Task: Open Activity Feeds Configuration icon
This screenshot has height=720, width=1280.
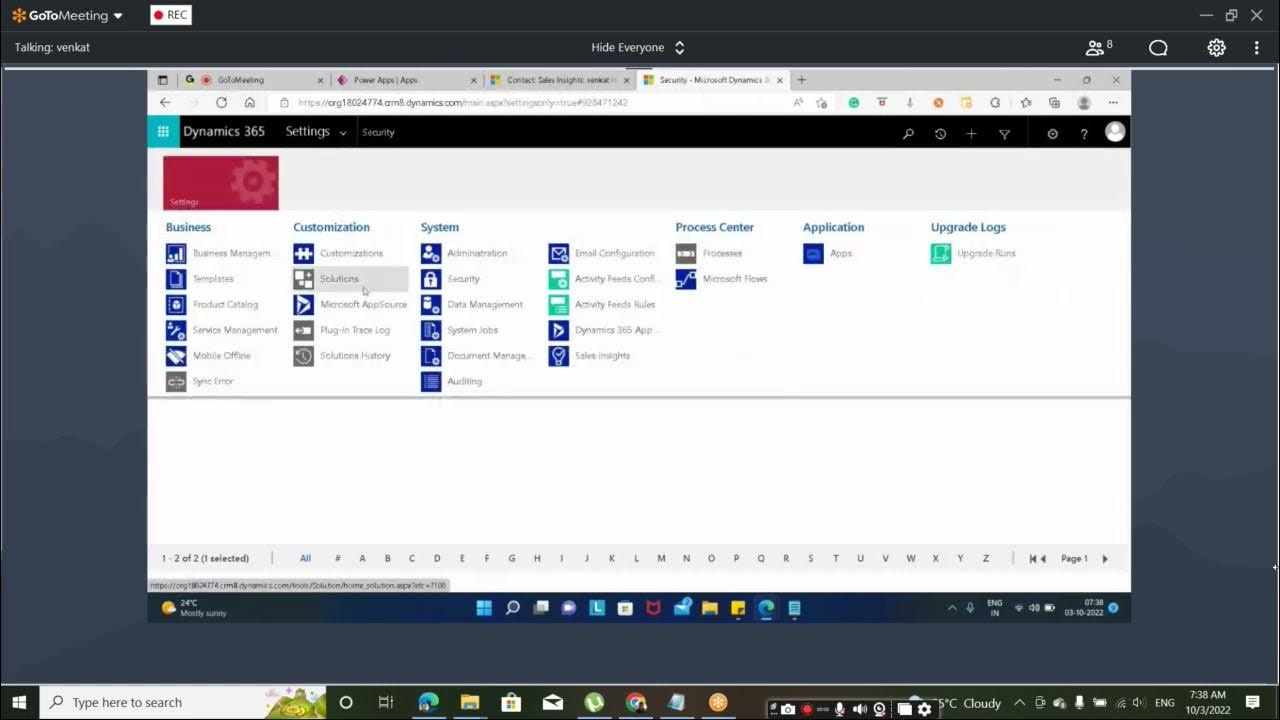Action: pos(558,279)
